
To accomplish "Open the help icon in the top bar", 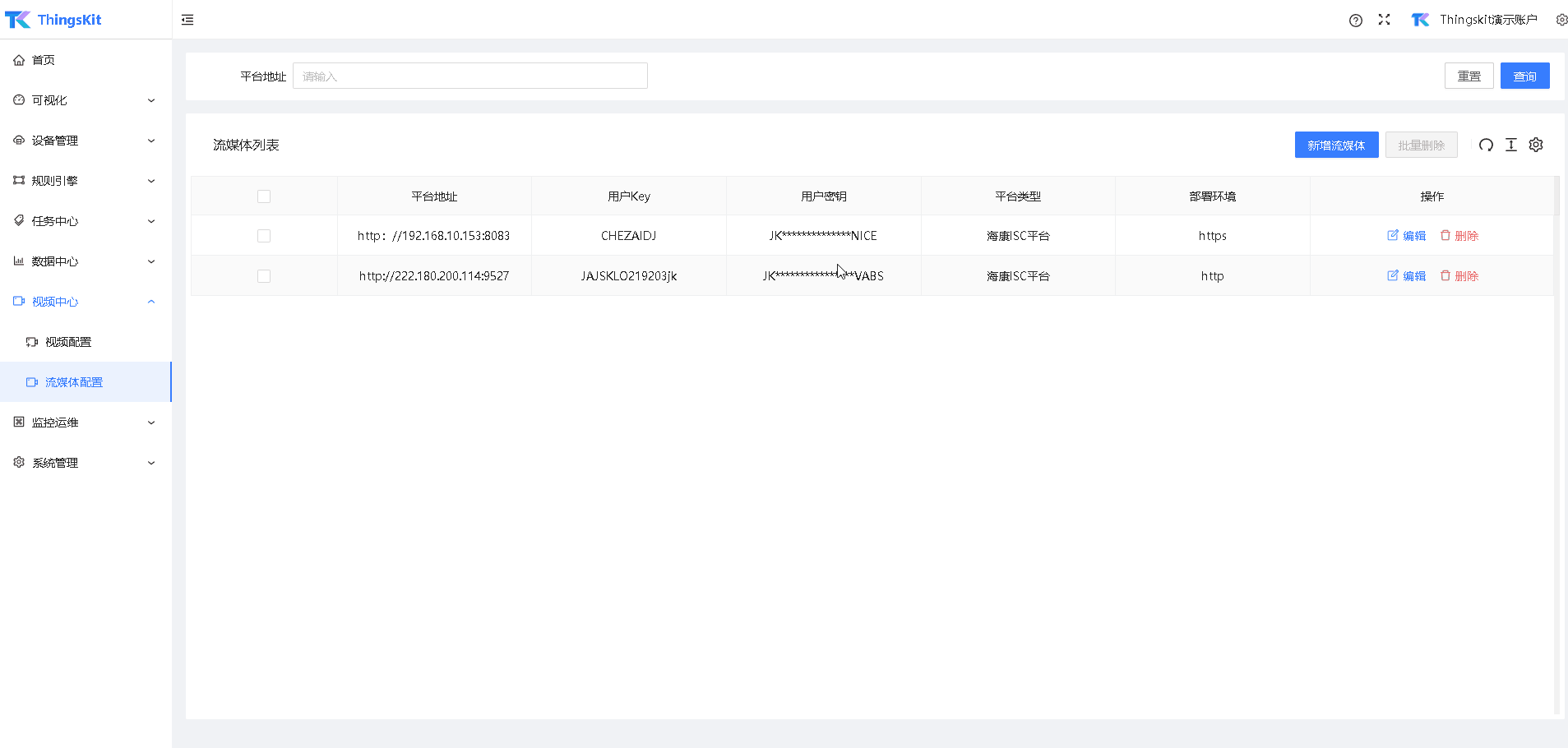I will pos(1355,20).
